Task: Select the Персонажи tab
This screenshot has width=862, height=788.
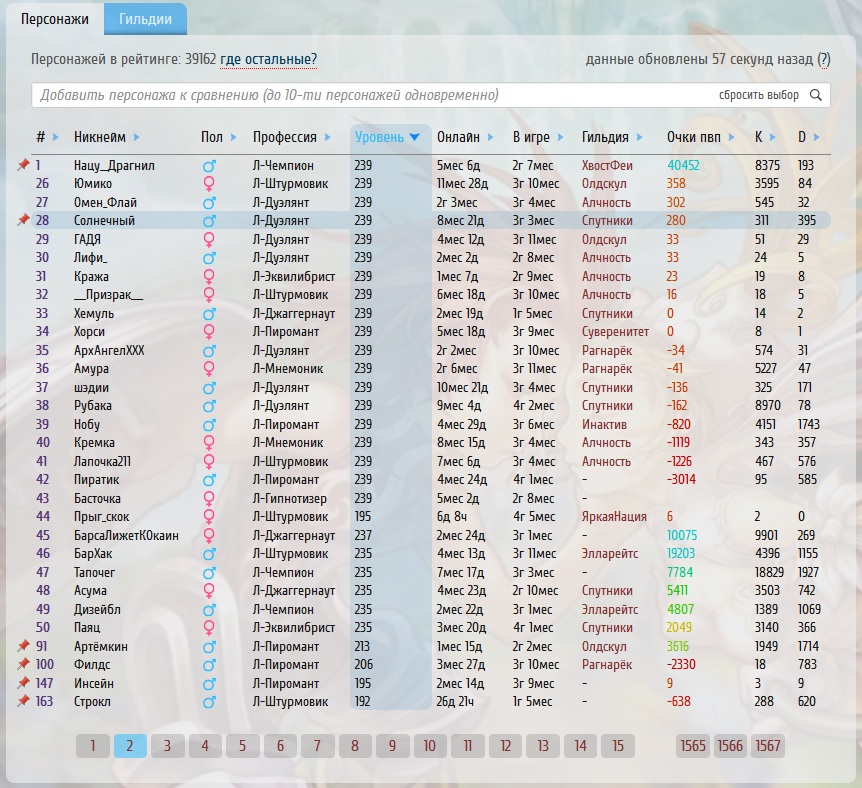Action: coord(55,19)
